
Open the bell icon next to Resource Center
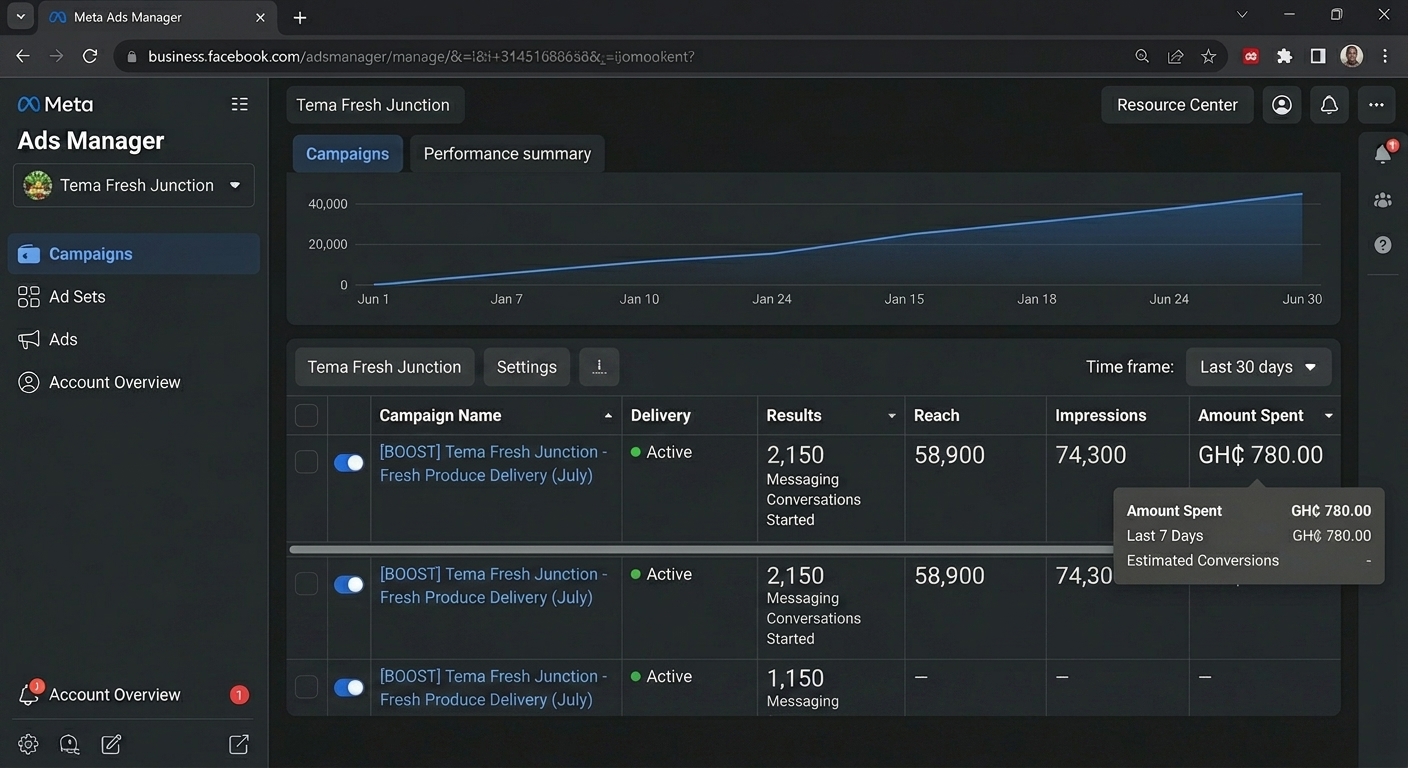tap(1329, 105)
